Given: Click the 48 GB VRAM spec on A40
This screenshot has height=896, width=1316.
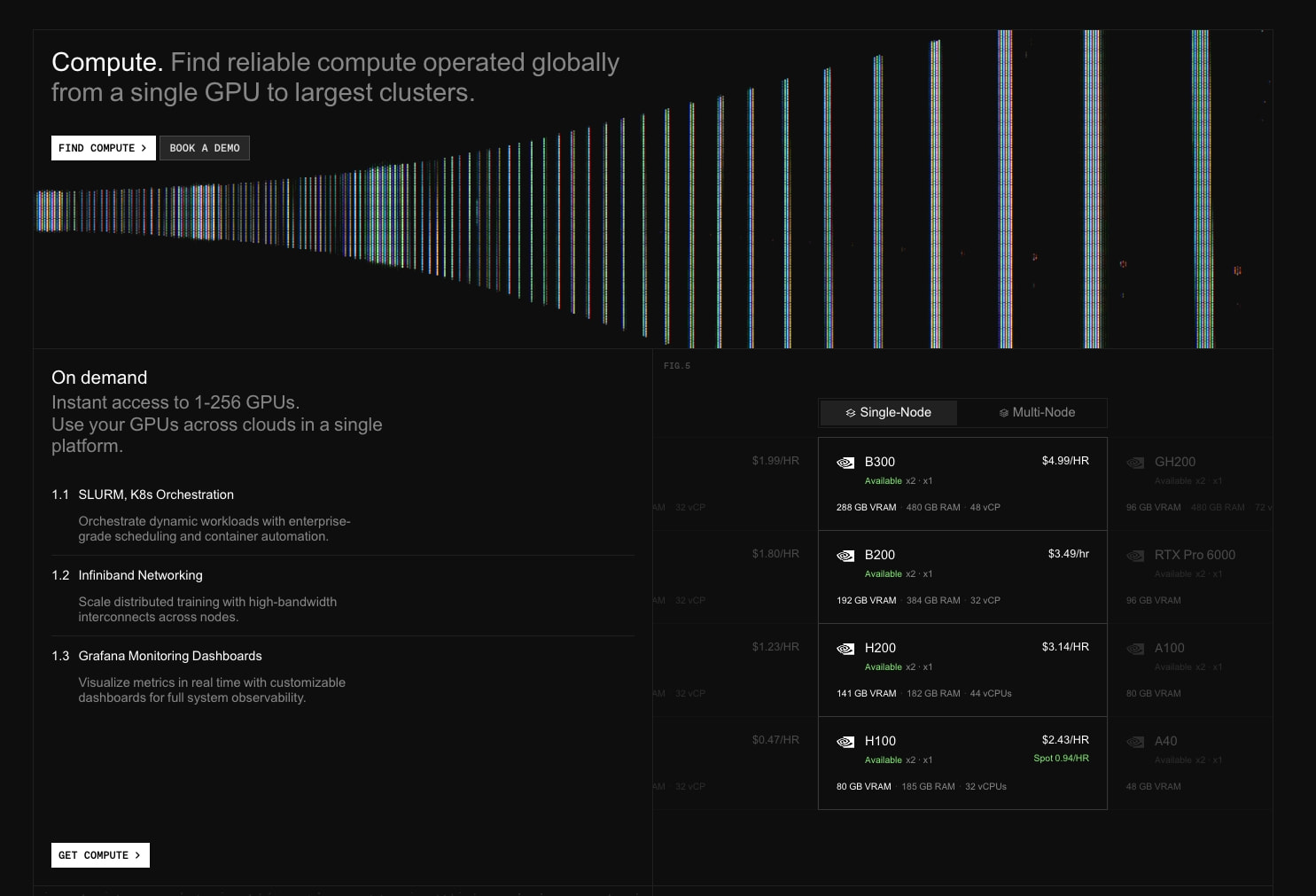Looking at the screenshot, I should point(1153,787).
